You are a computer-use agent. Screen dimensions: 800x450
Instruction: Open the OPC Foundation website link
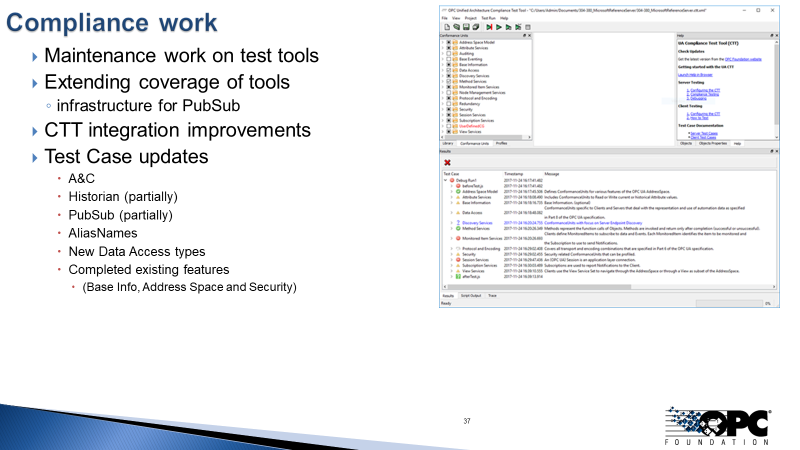click(x=743, y=59)
